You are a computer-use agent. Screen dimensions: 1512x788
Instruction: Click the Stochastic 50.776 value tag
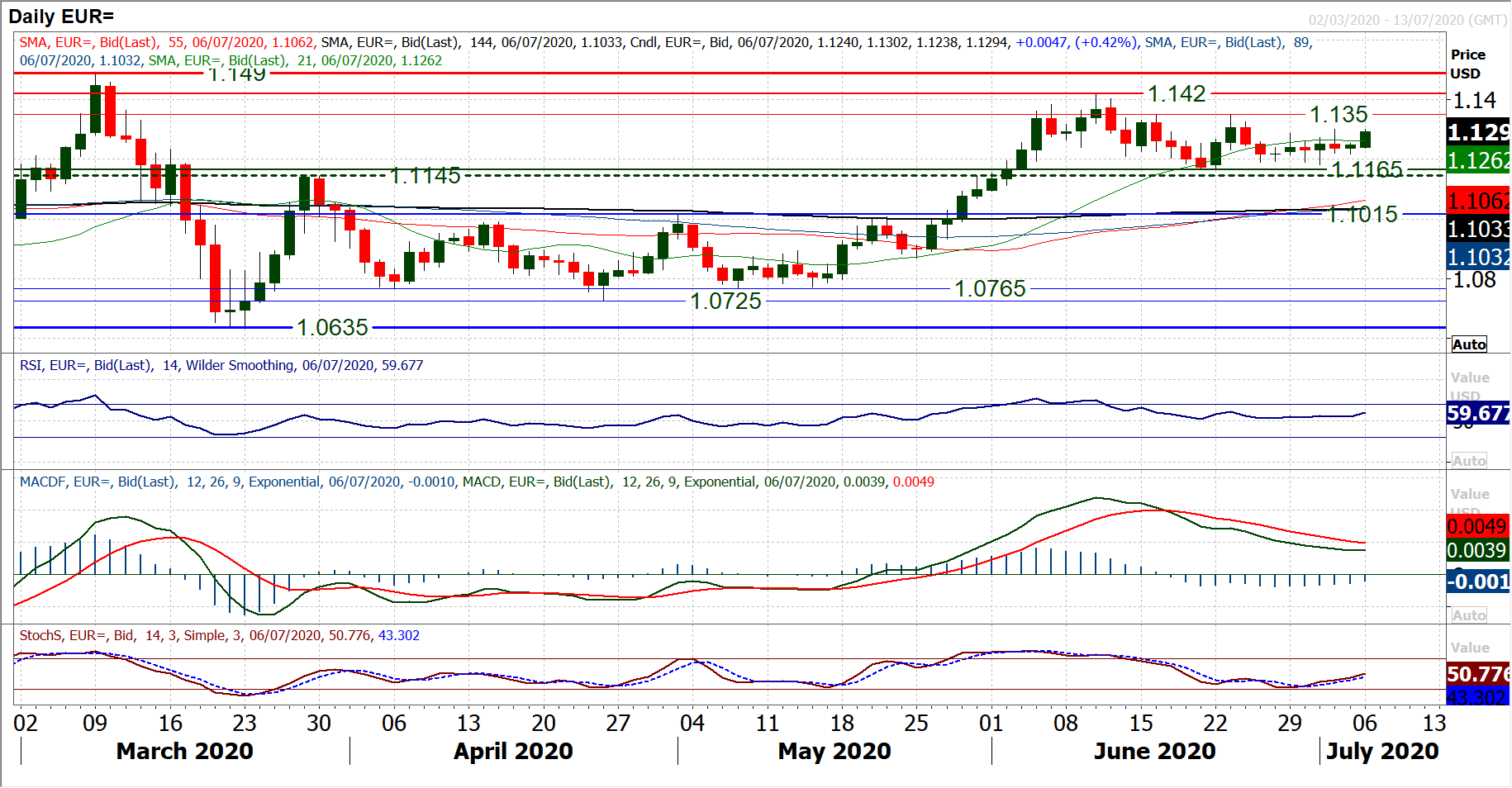pos(1478,674)
